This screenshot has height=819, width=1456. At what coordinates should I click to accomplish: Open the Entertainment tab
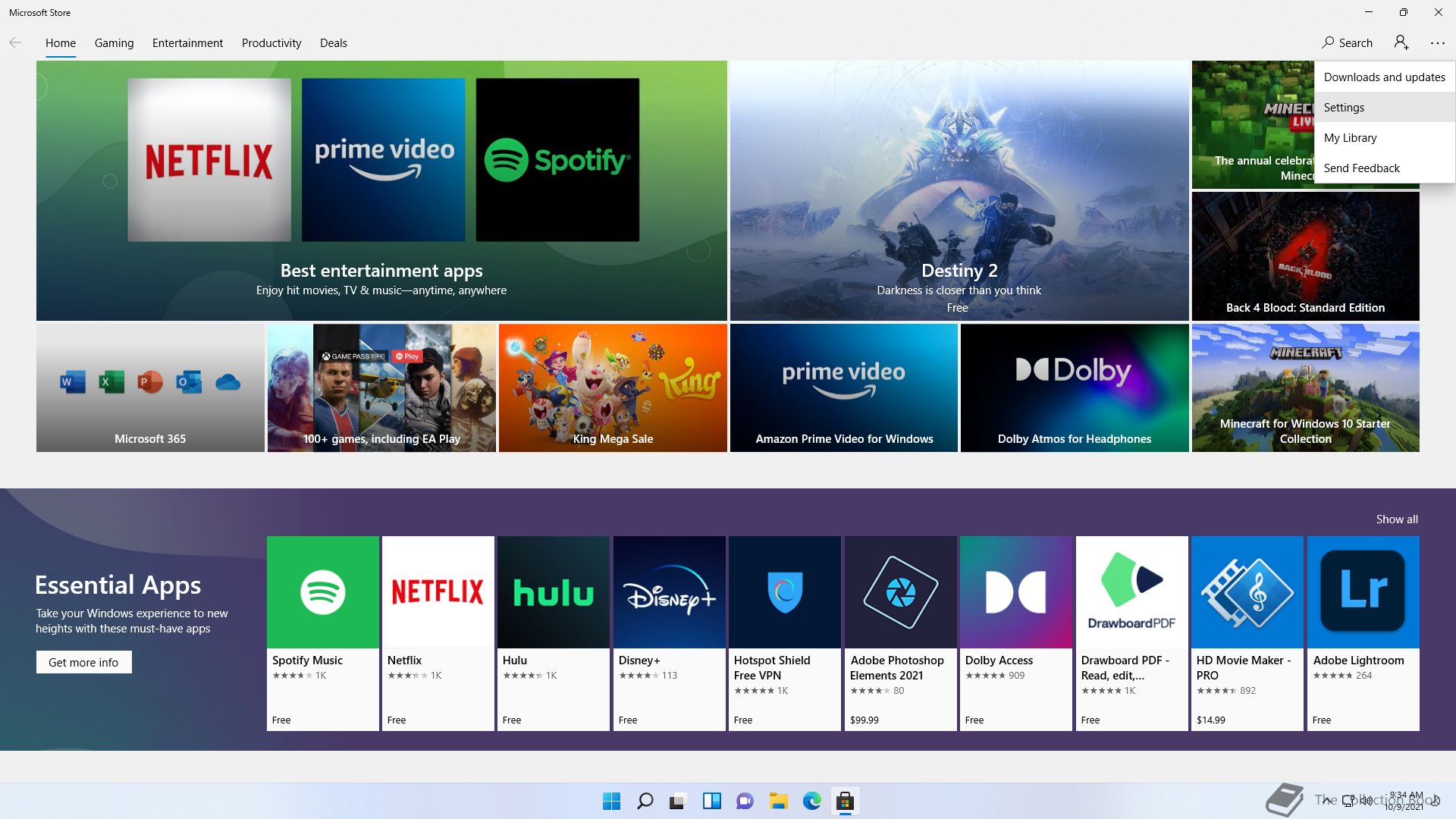pyautogui.click(x=187, y=43)
